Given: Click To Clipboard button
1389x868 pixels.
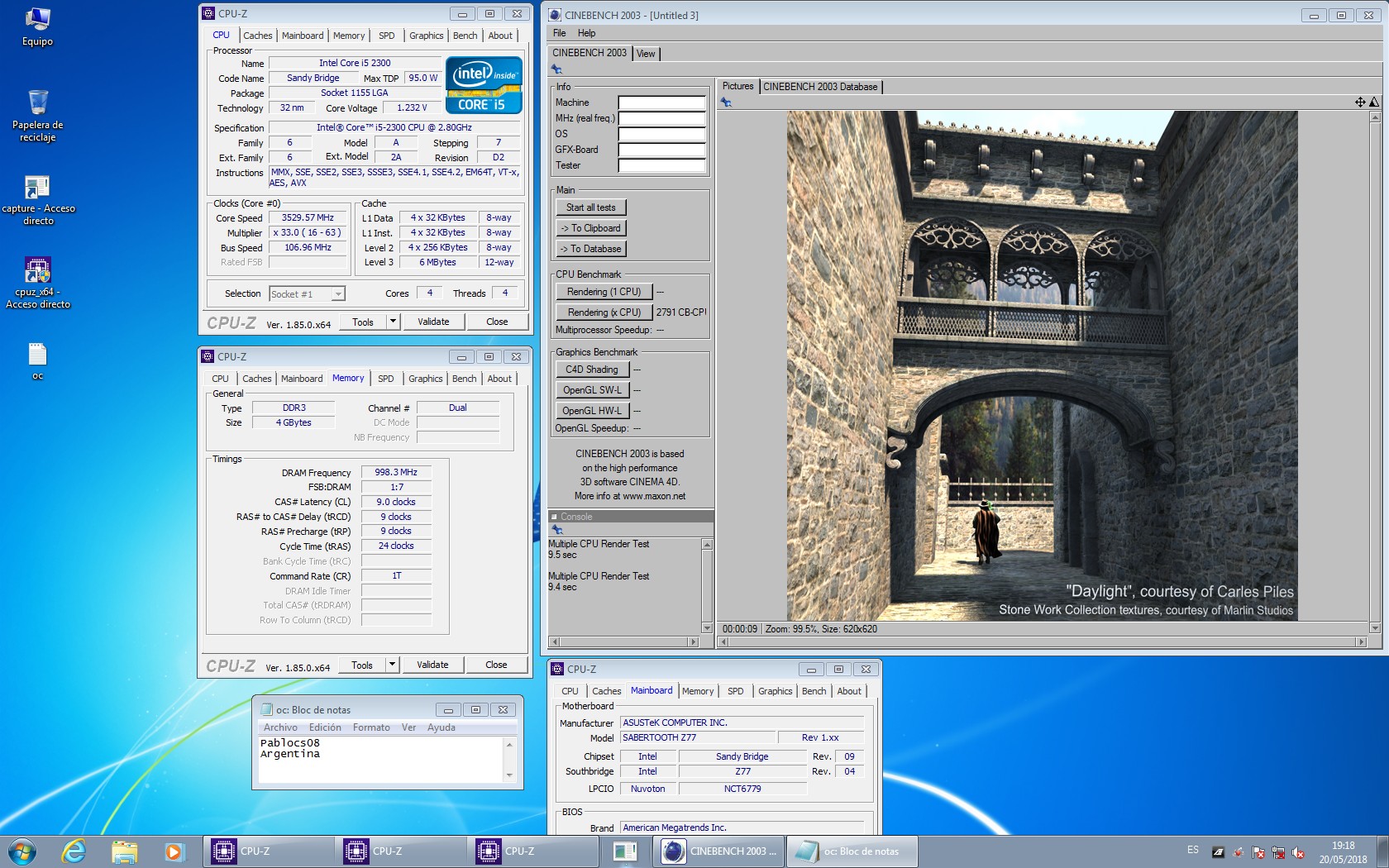Looking at the screenshot, I should 591,228.
